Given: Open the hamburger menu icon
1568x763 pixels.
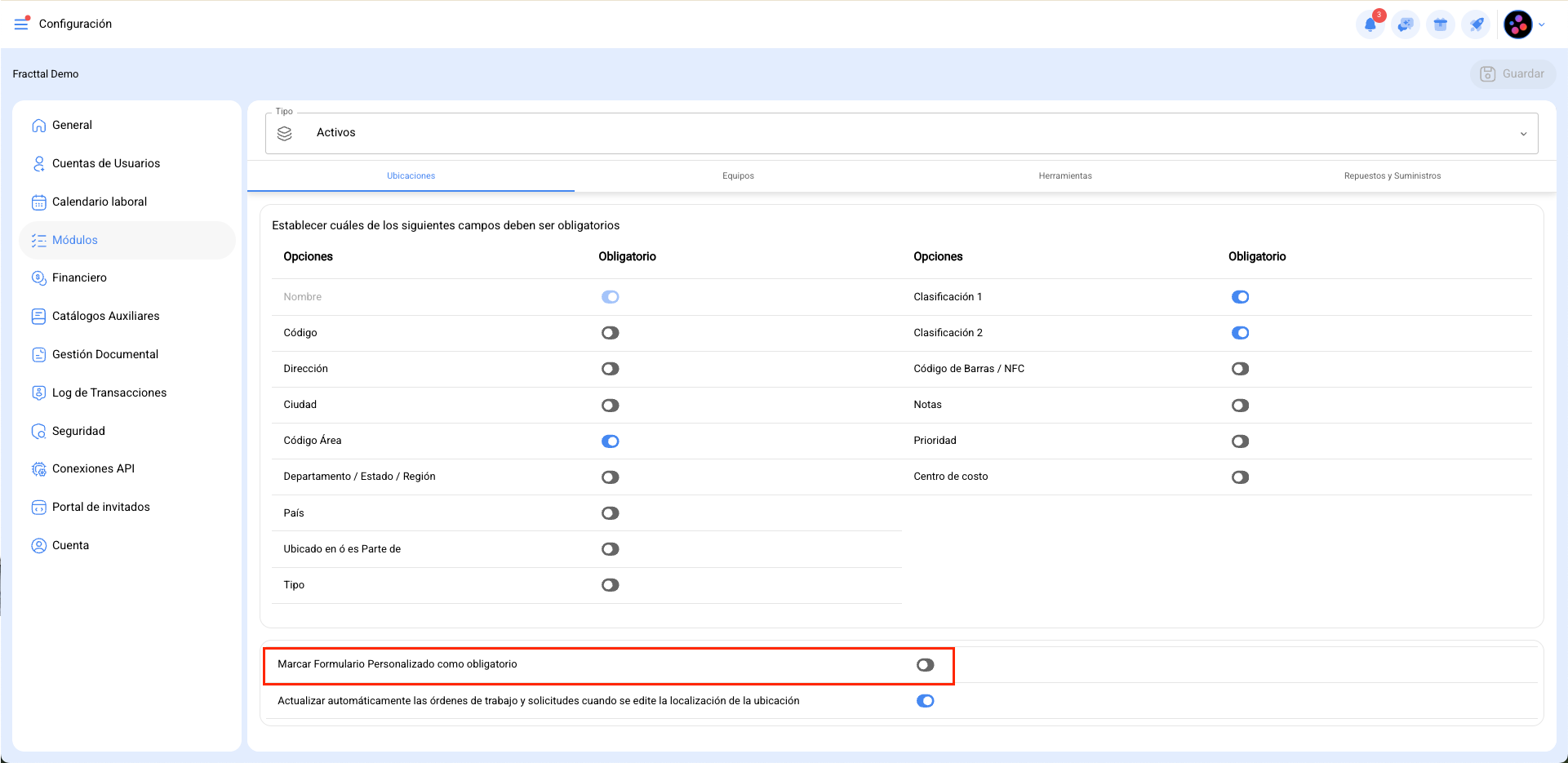Looking at the screenshot, I should click(x=21, y=24).
